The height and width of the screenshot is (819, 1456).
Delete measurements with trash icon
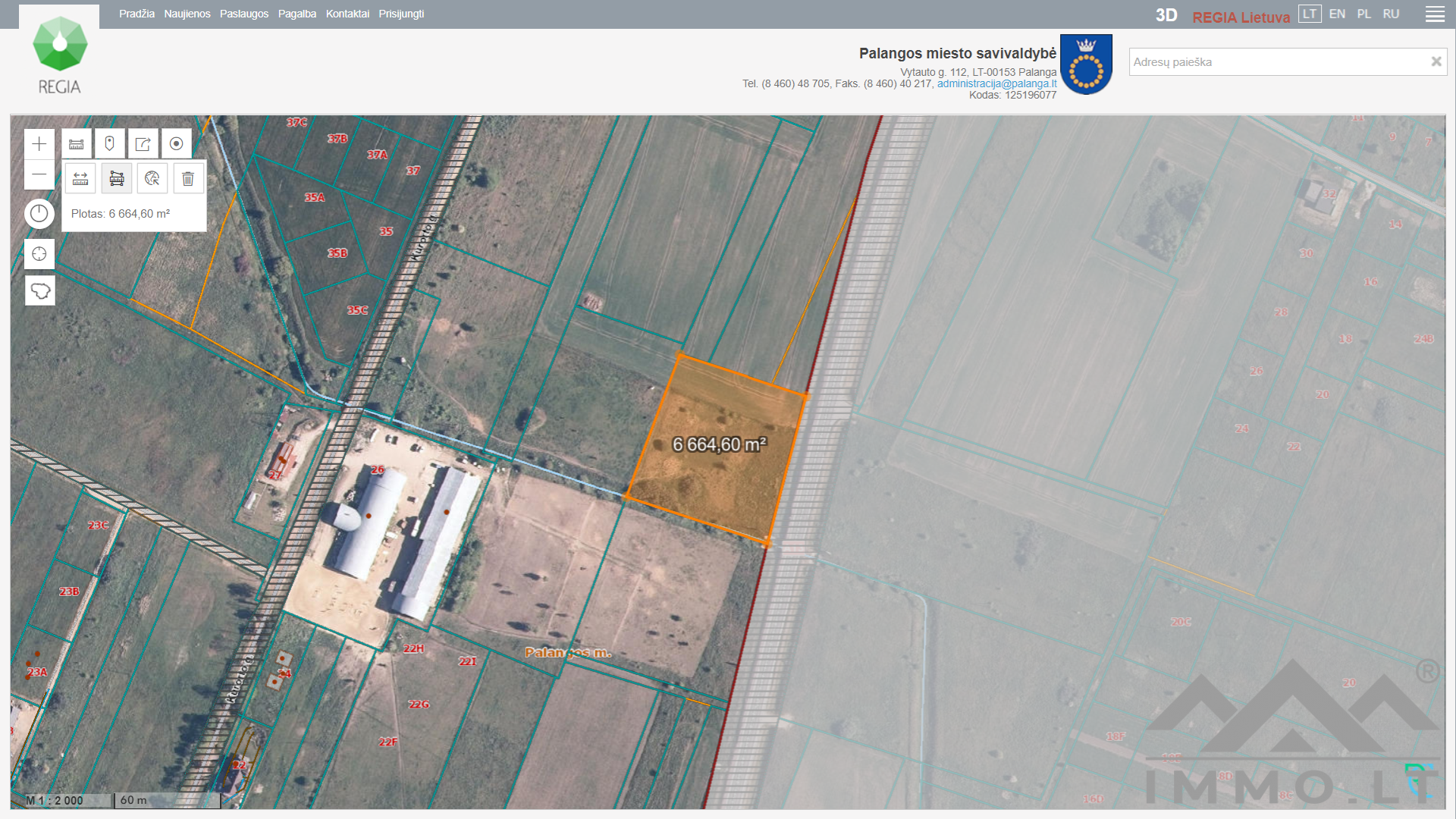[x=188, y=179]
